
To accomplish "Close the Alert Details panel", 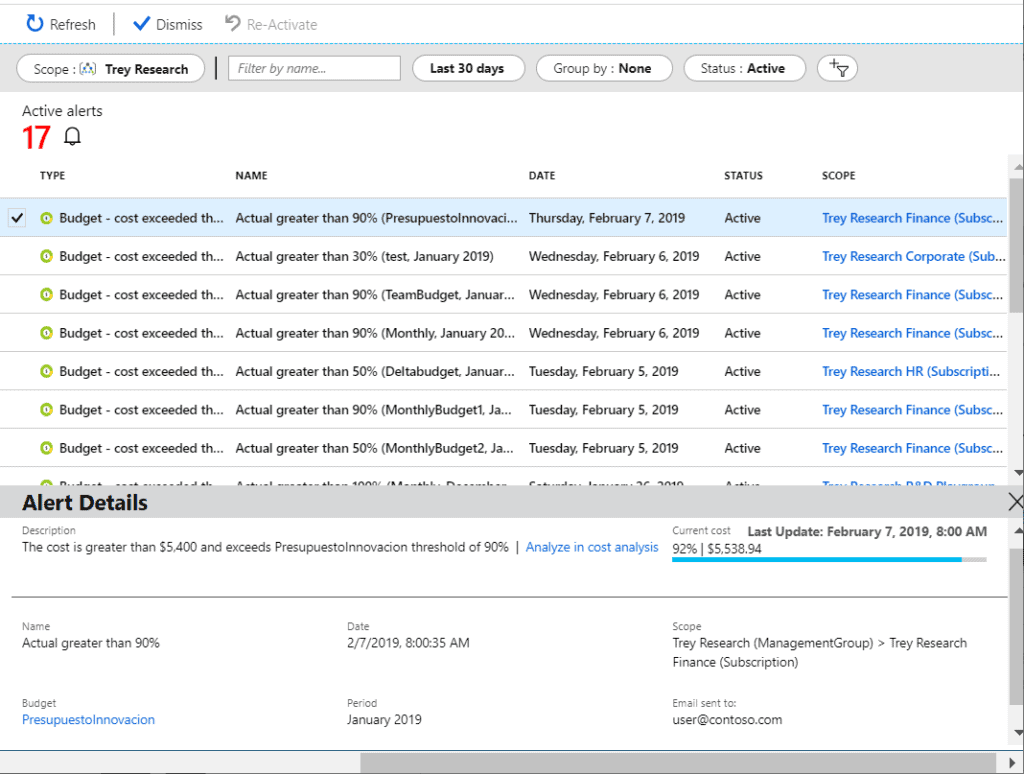I will [1015, 502].
